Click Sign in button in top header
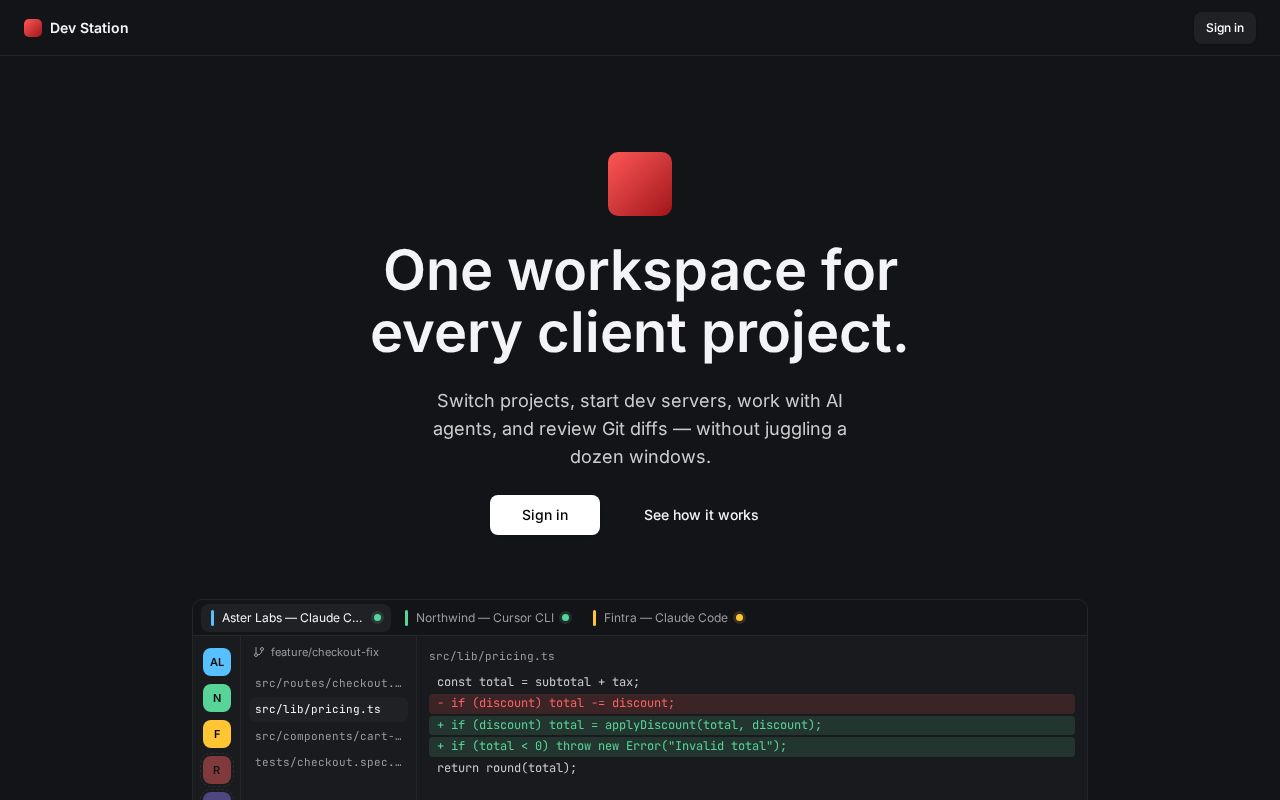 click(1225, 28)
